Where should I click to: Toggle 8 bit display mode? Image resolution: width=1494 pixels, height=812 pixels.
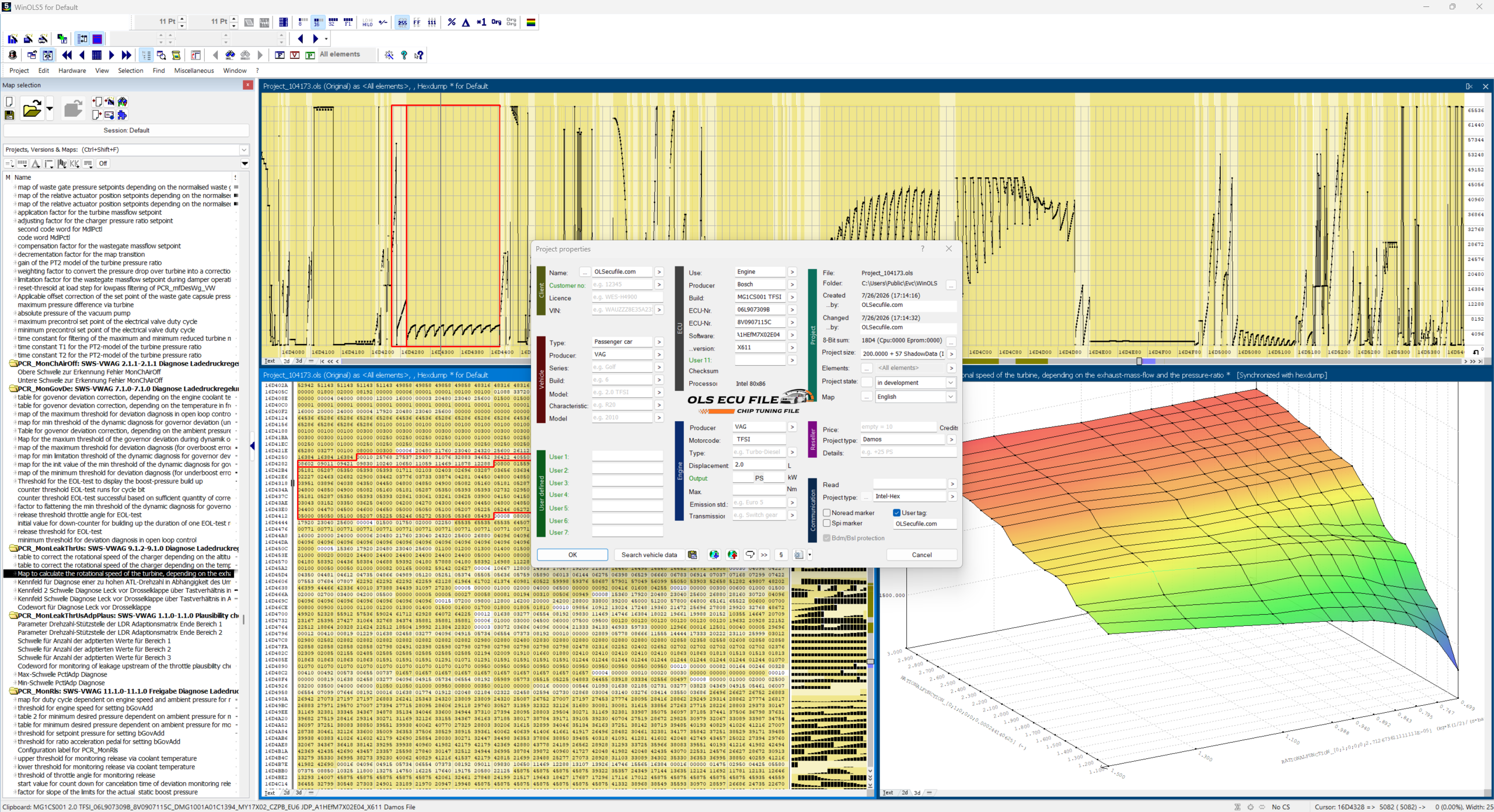click(302, 22)
